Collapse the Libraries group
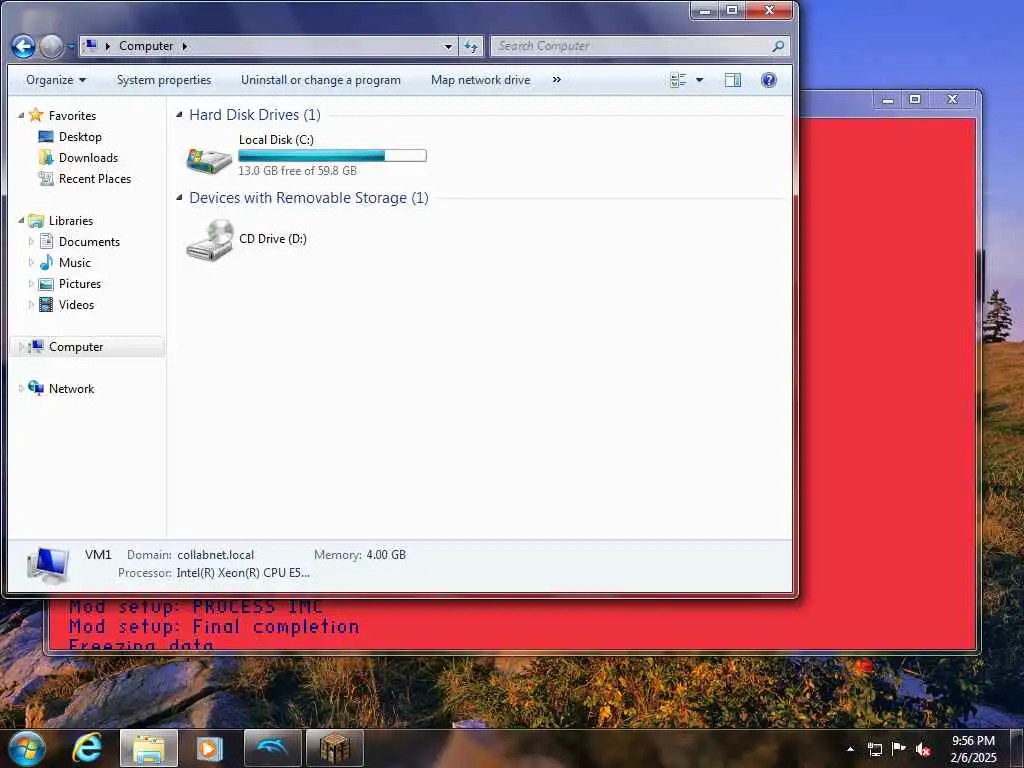Image resolution: width=1024 pixels, height=768 pixels. pos(21,221)
